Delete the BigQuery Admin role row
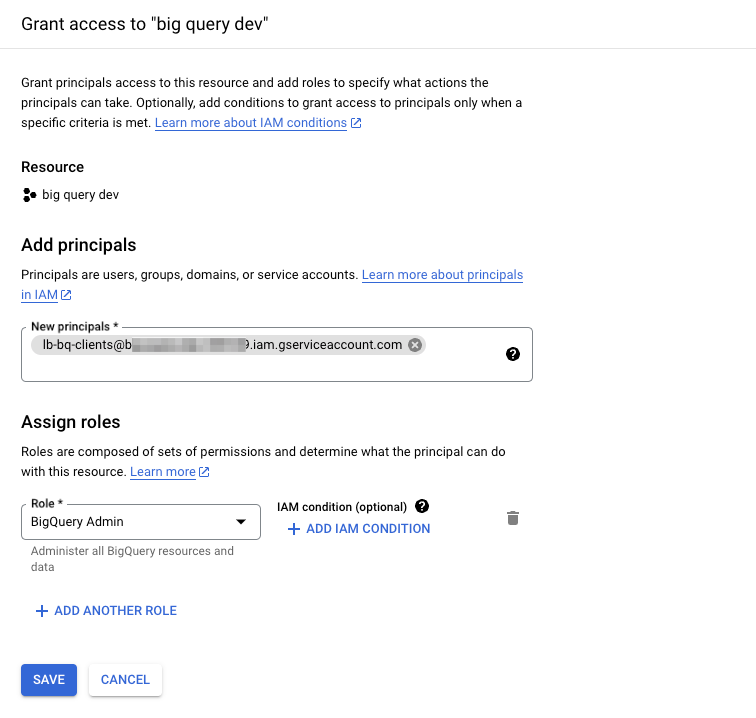 click(x=513, y=518)
